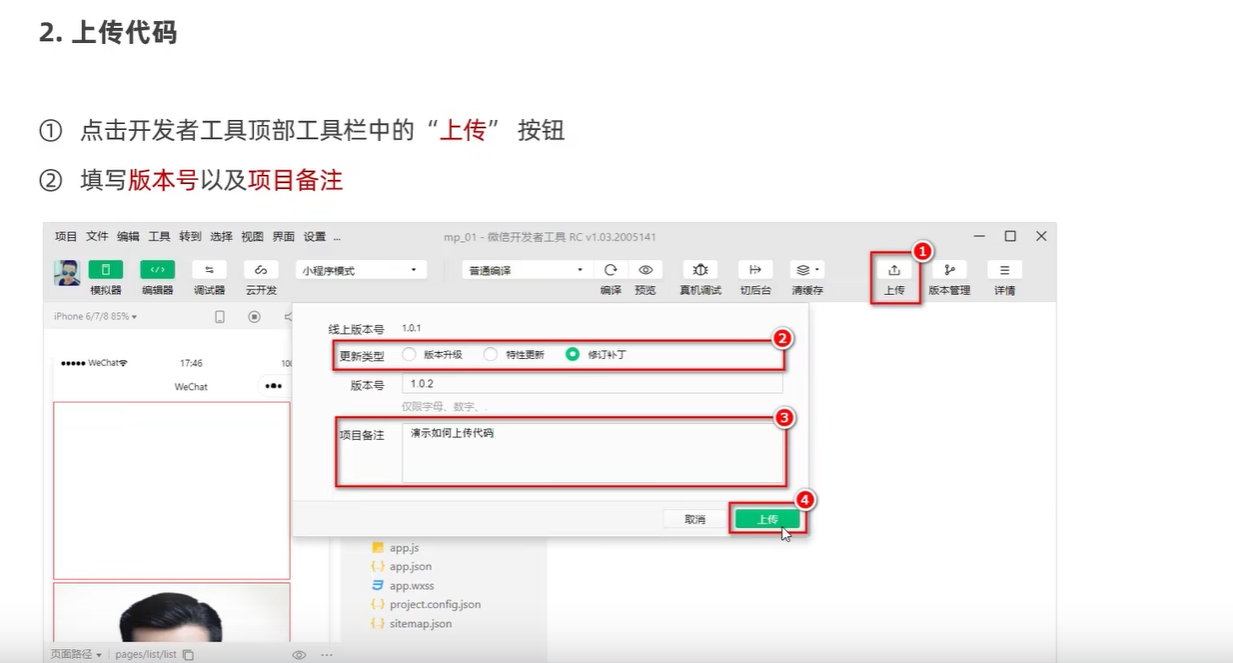
Task: Click the portrait image in simulator
Action: (x=171, y=613)
